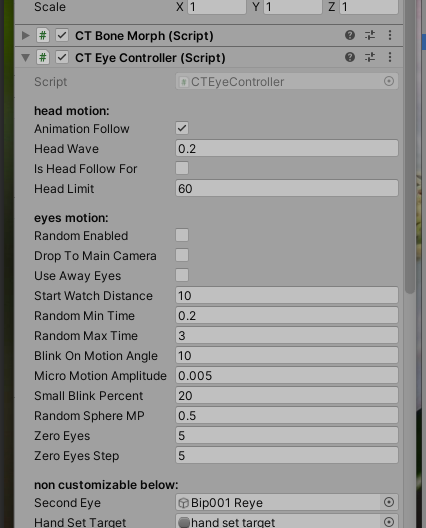Click object picker for Hand Set Target
The width and height of the screenshot is (426, 528).
point(389,522)
